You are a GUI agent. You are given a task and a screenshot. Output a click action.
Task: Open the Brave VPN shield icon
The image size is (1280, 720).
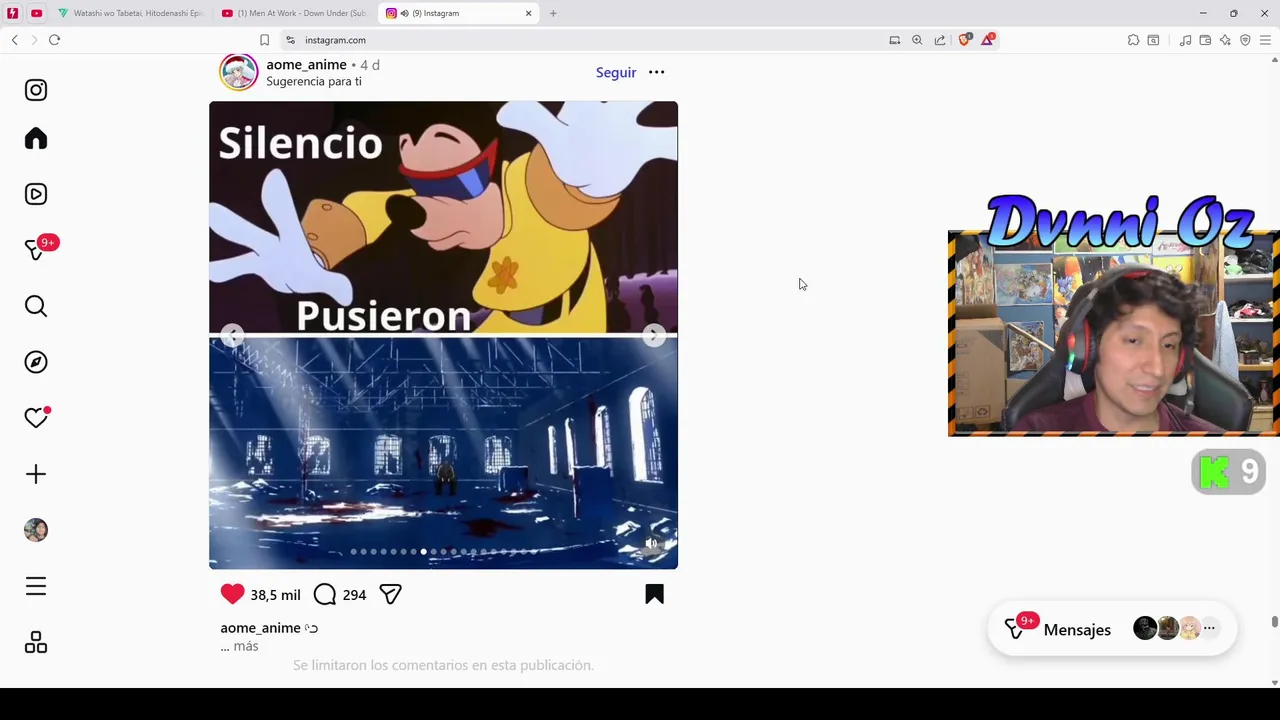[1245, 40]
